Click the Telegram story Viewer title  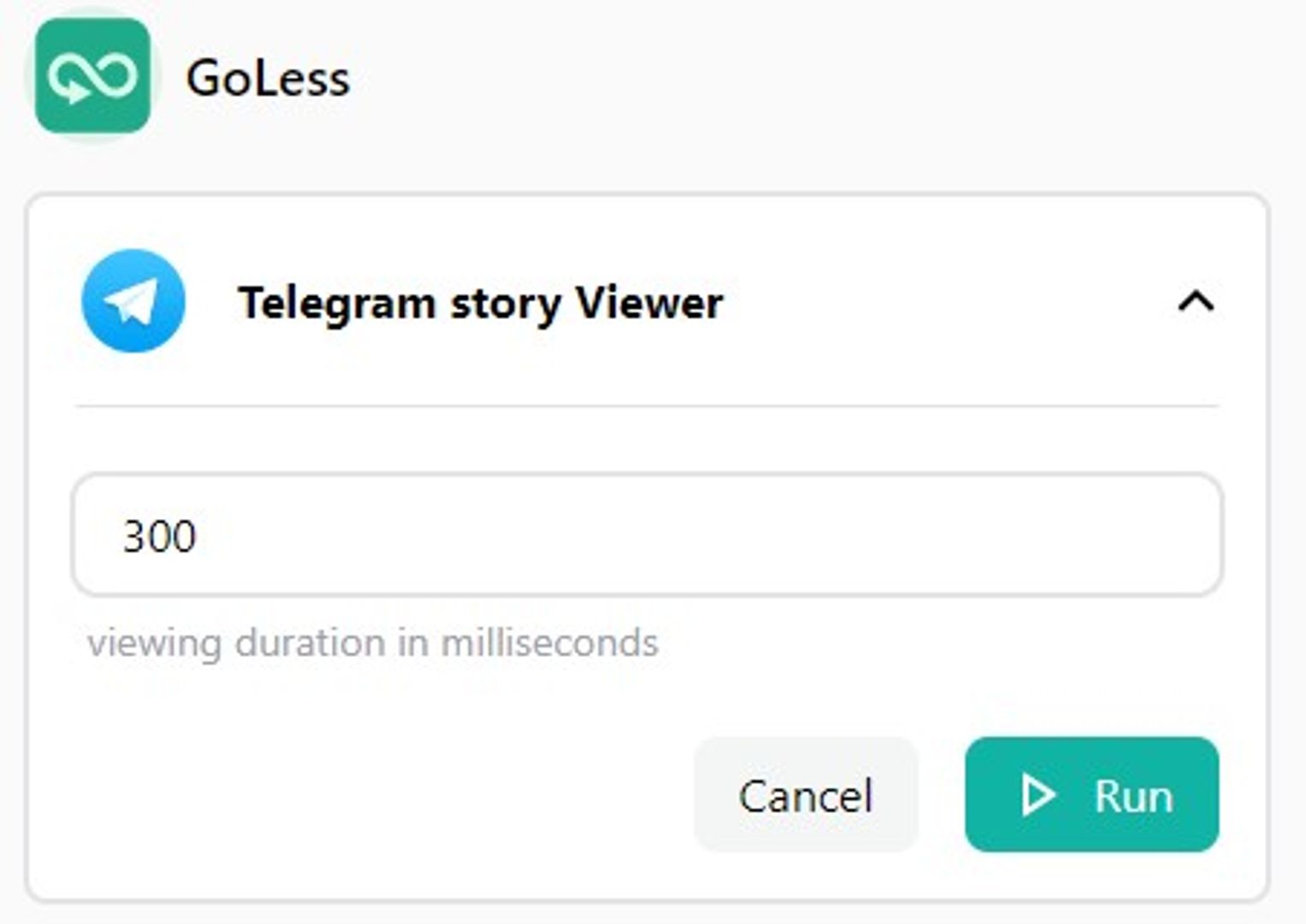[x=481, y=301]
